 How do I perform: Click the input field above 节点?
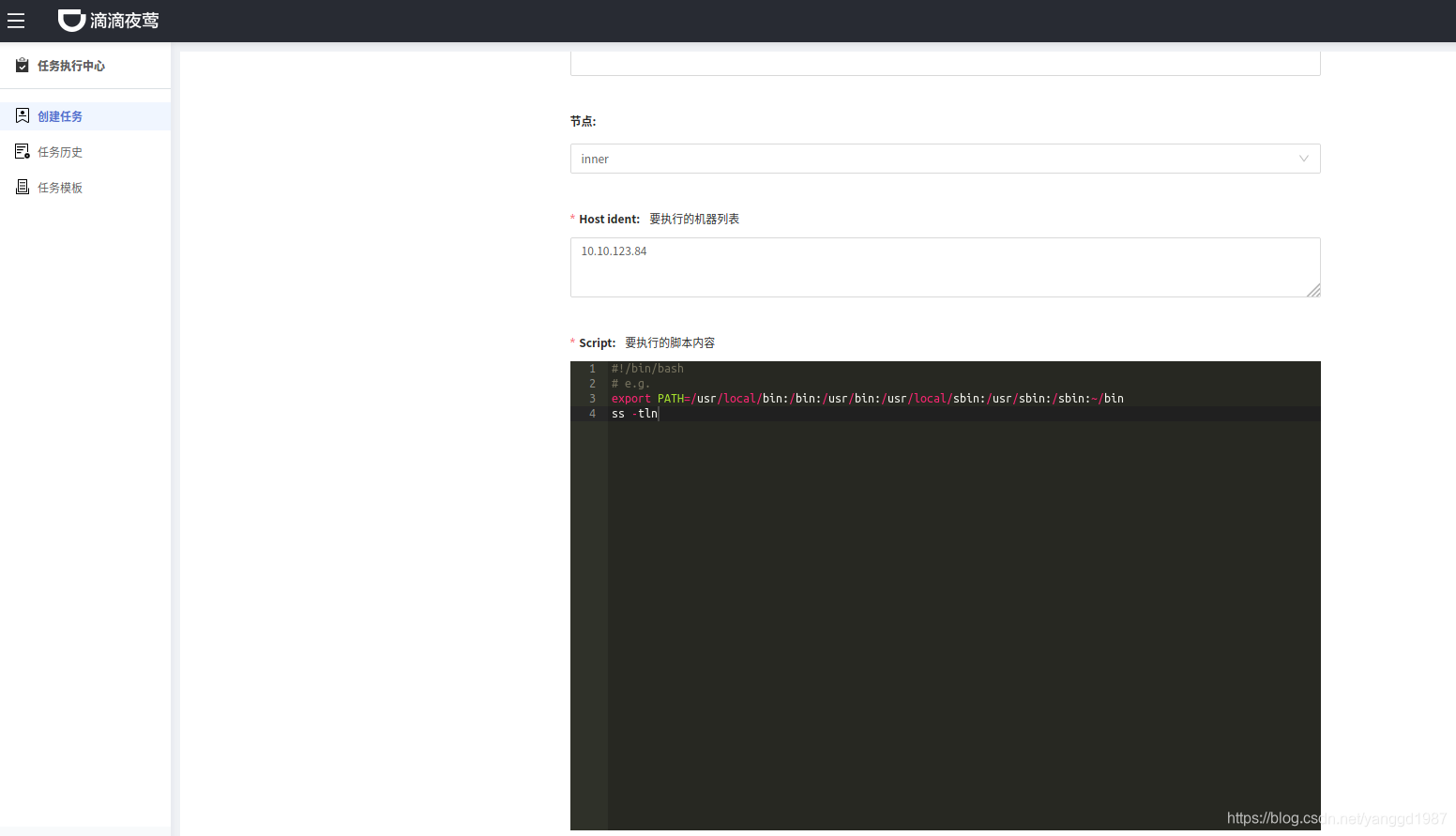(x=945, y=64)
